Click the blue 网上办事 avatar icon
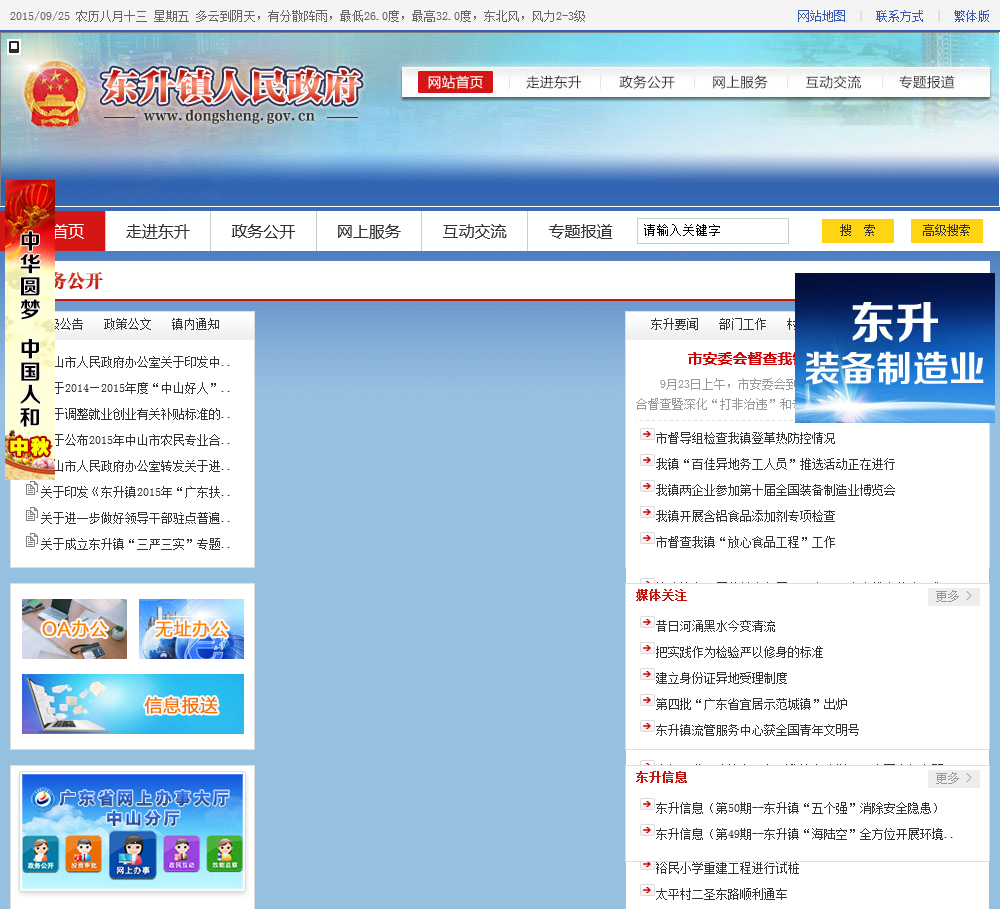The height and width of the screenshot is (909, 1000). pos(133,855)
